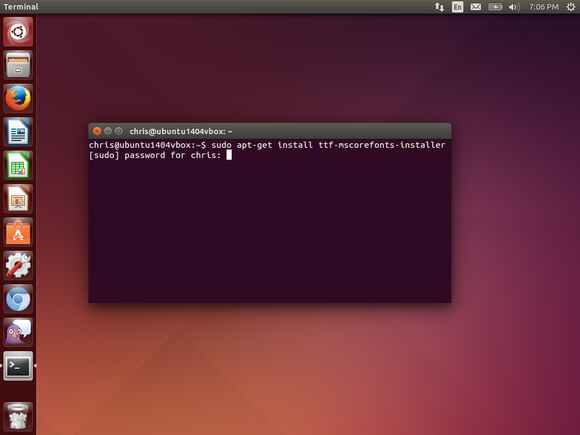The height and width of the screenshot is (435, 580).
Task: Launch Chromium browser from launcher
Action: pyautogui.click(x=18, y=299)
